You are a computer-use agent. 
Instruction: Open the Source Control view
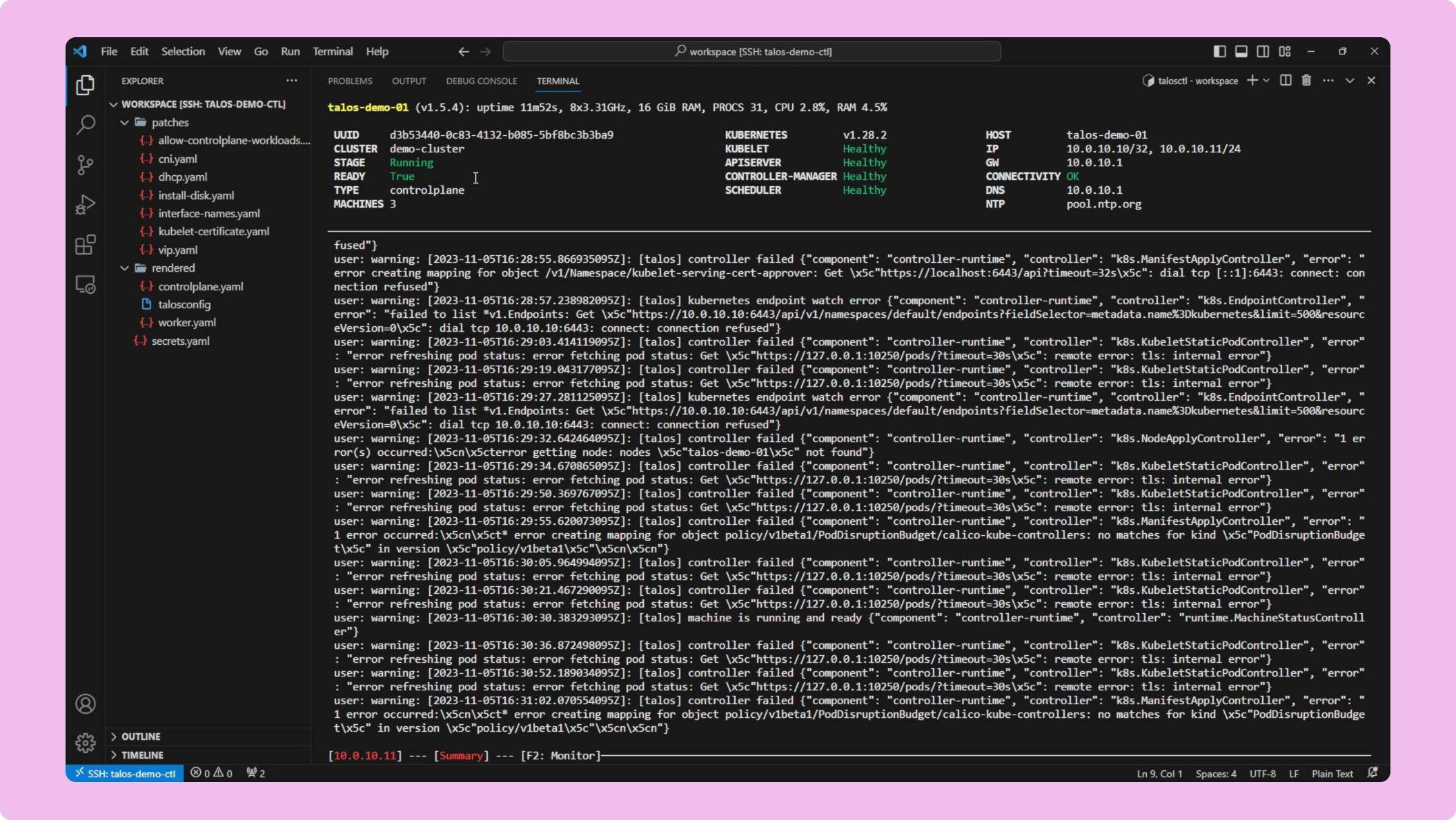(85, 165)
